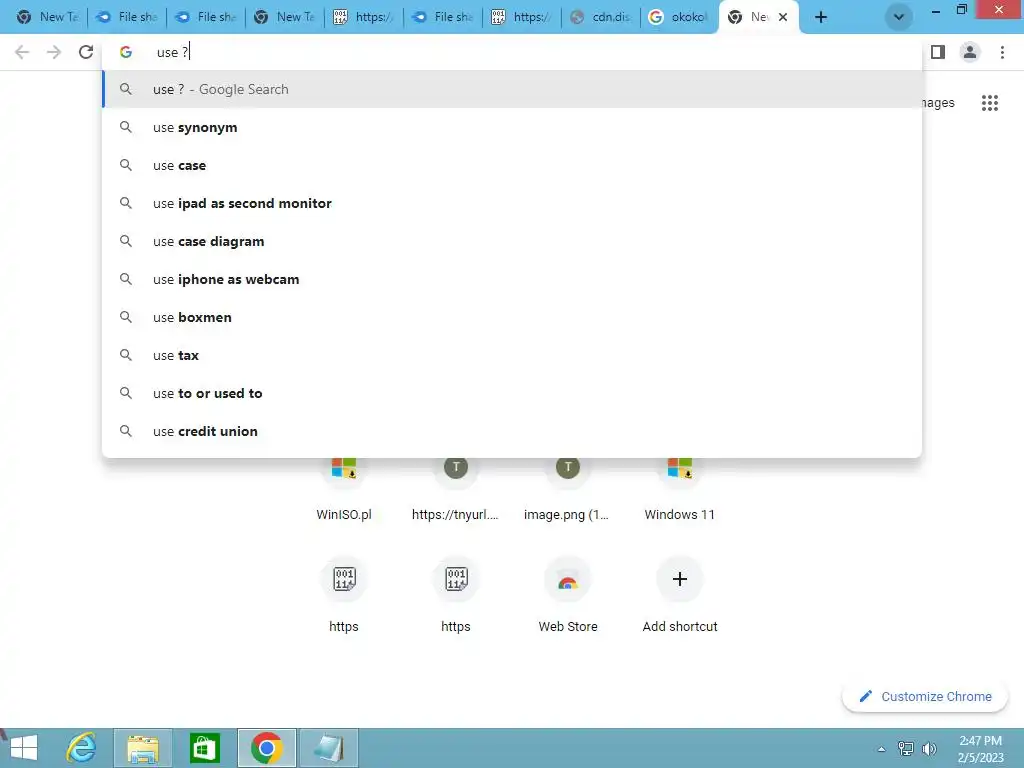This screenshot has width=1024, height=768.
Task: Open the network tray icon
Action: [905, 748]
